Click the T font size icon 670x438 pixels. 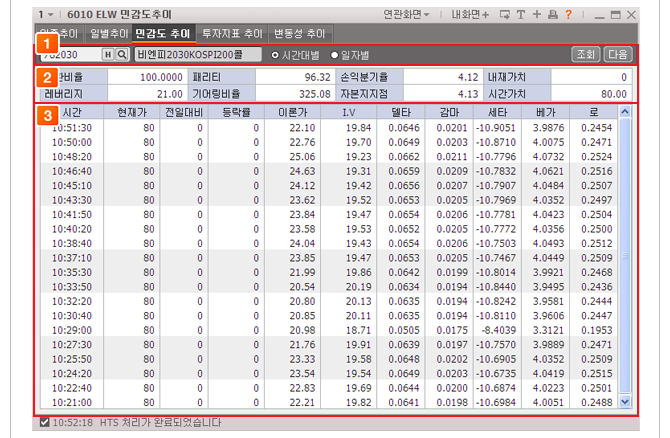tap(522, 15)
